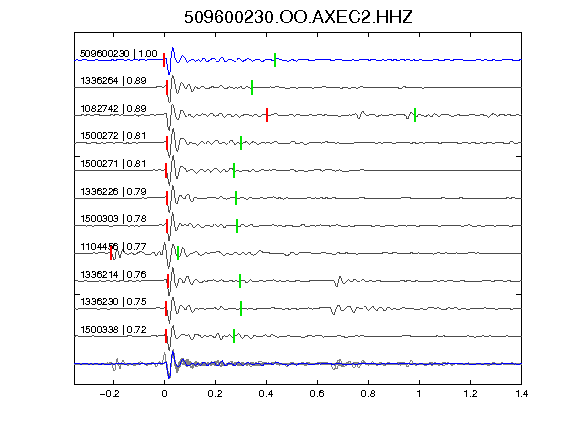
Task: Select the label 1500338 | 0.72
Action: coord(114,330)
